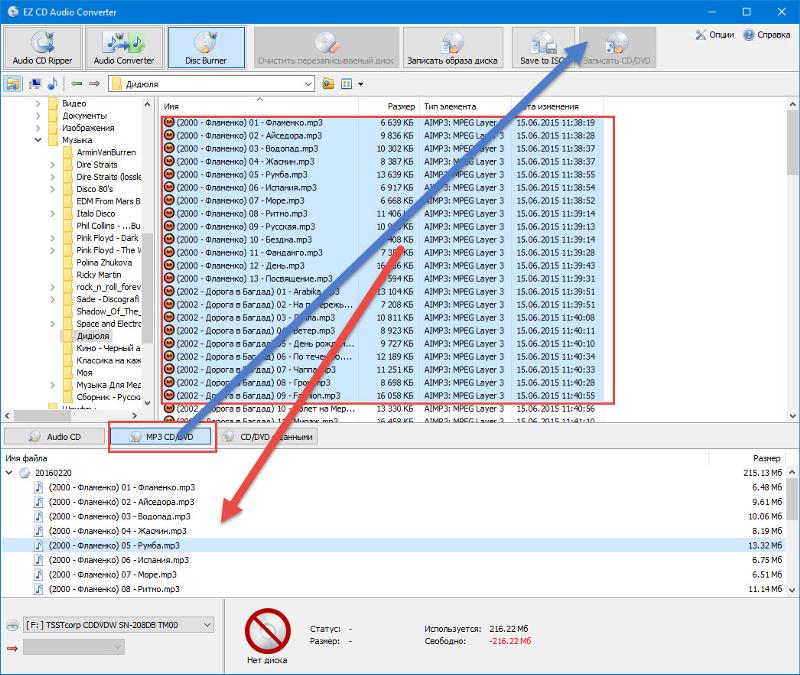Select the ArminVanBurren folder

pyautogui.click(x=106, y=152)
